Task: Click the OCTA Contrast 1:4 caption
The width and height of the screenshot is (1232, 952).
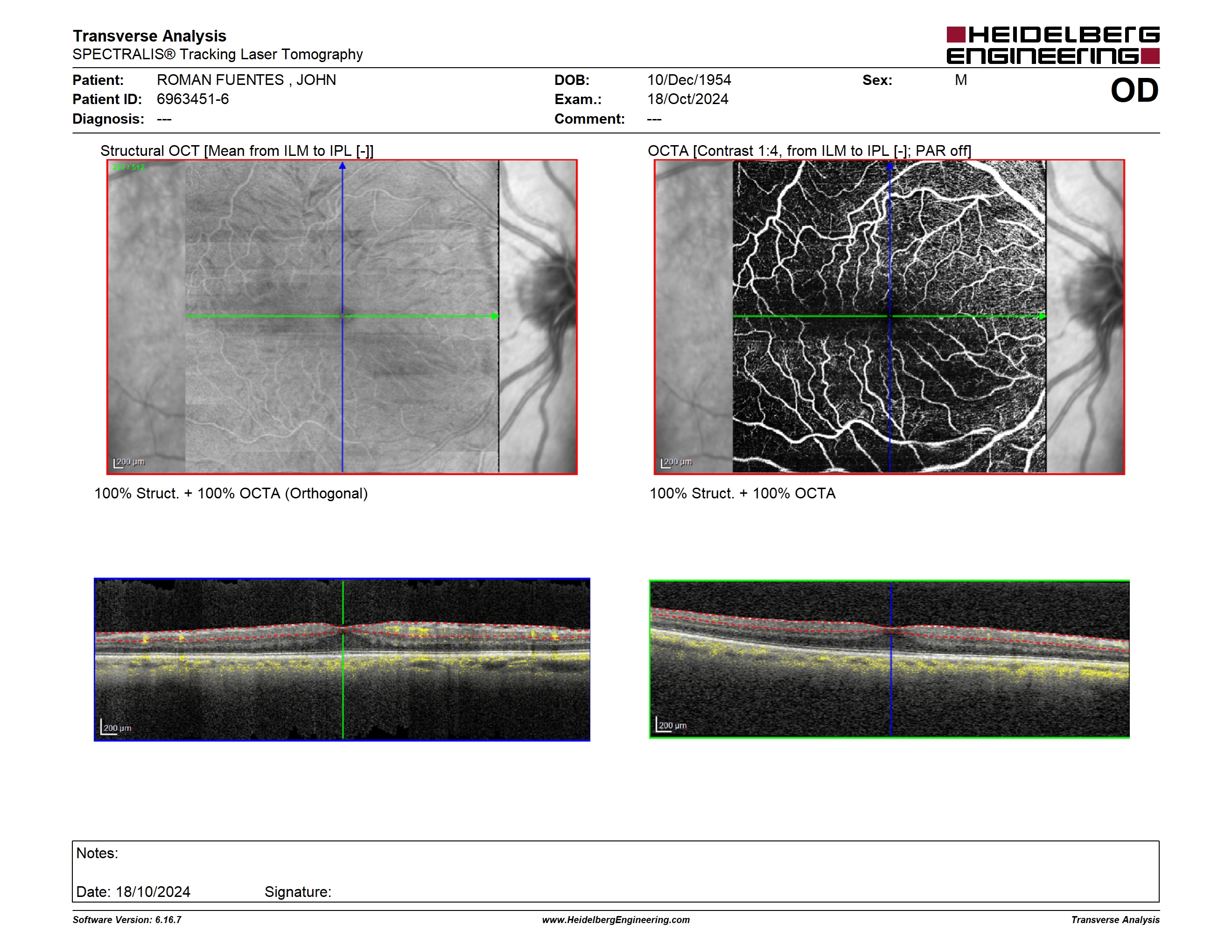Action: [x=810, y=151]
